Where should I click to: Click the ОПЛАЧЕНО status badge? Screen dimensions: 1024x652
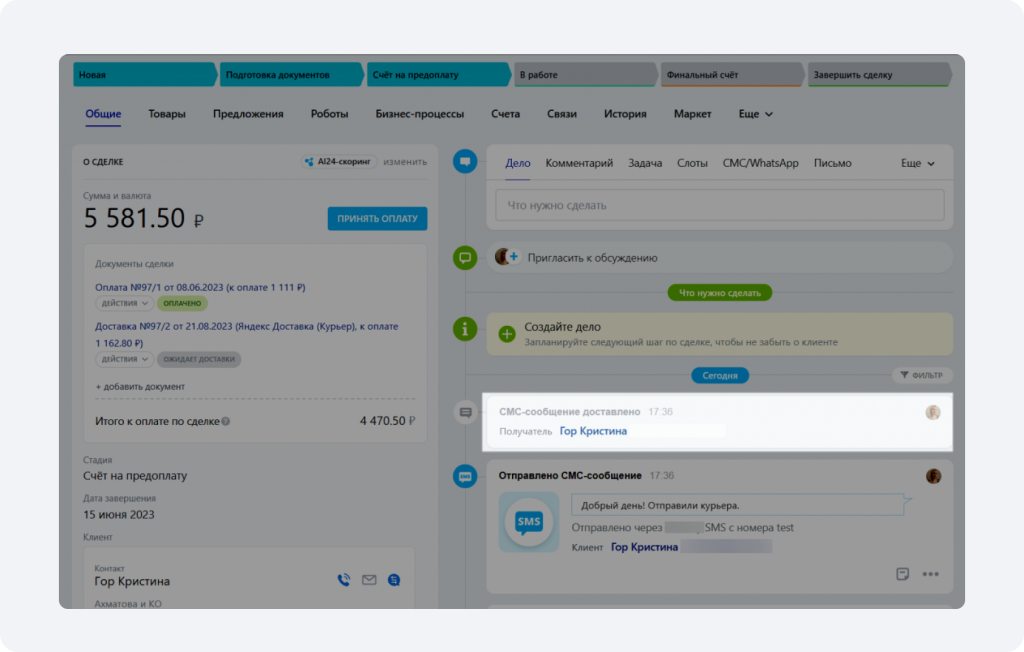point(182,303)
